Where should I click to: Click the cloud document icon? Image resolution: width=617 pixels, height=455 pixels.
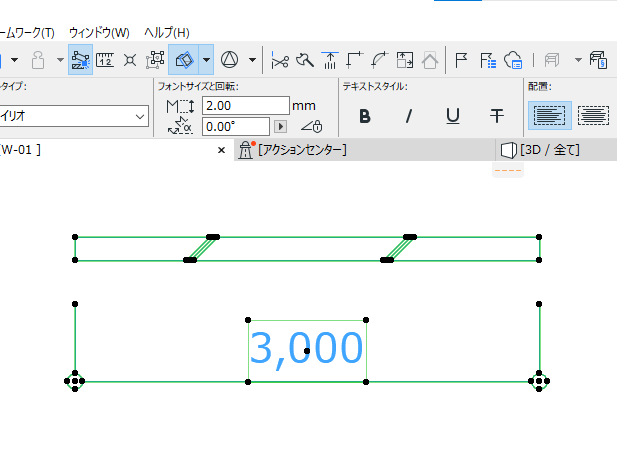tap(513, 60)
